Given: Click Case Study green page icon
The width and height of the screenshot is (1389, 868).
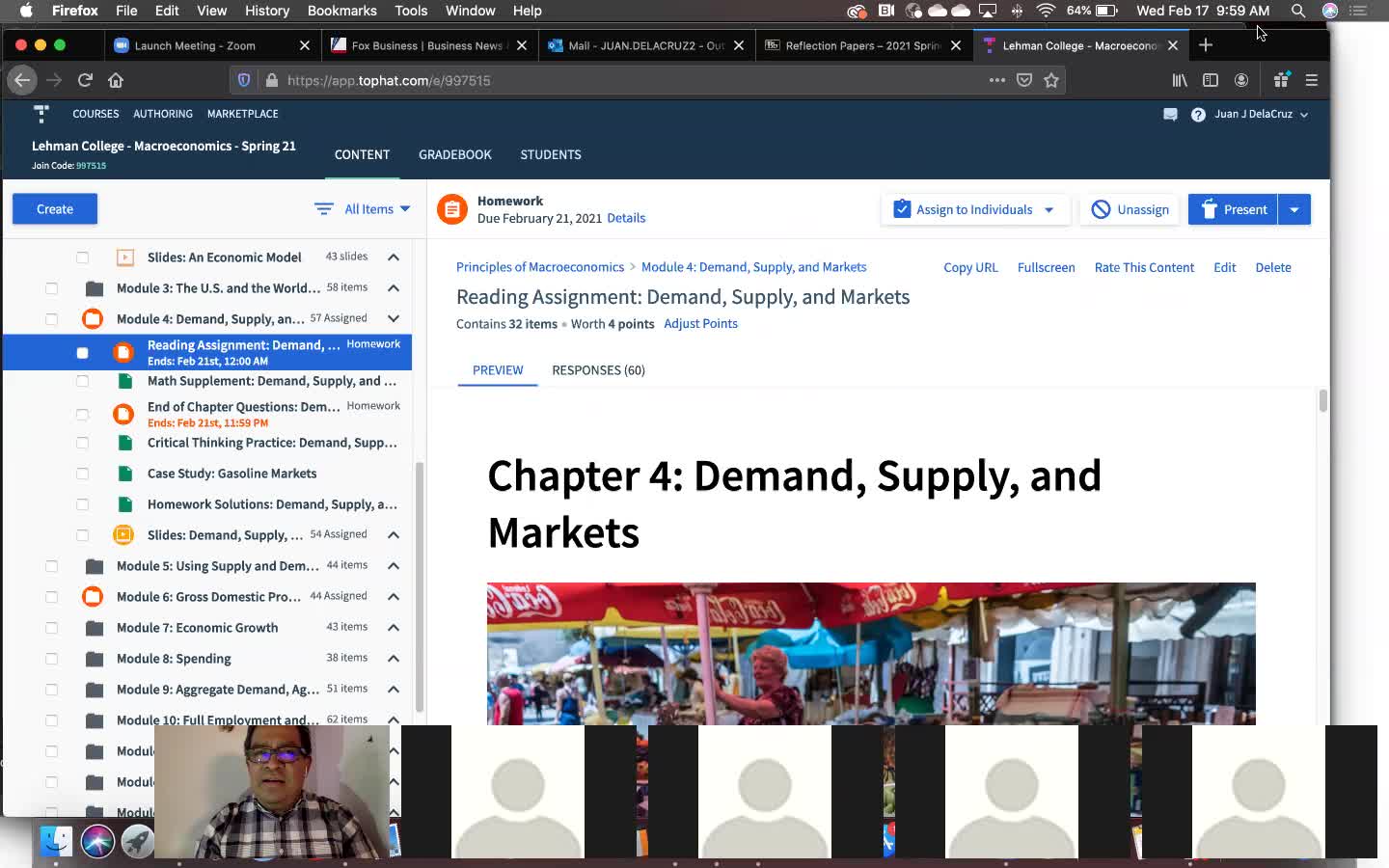Looking at the screenshot, I should click(x=124, y=474).
